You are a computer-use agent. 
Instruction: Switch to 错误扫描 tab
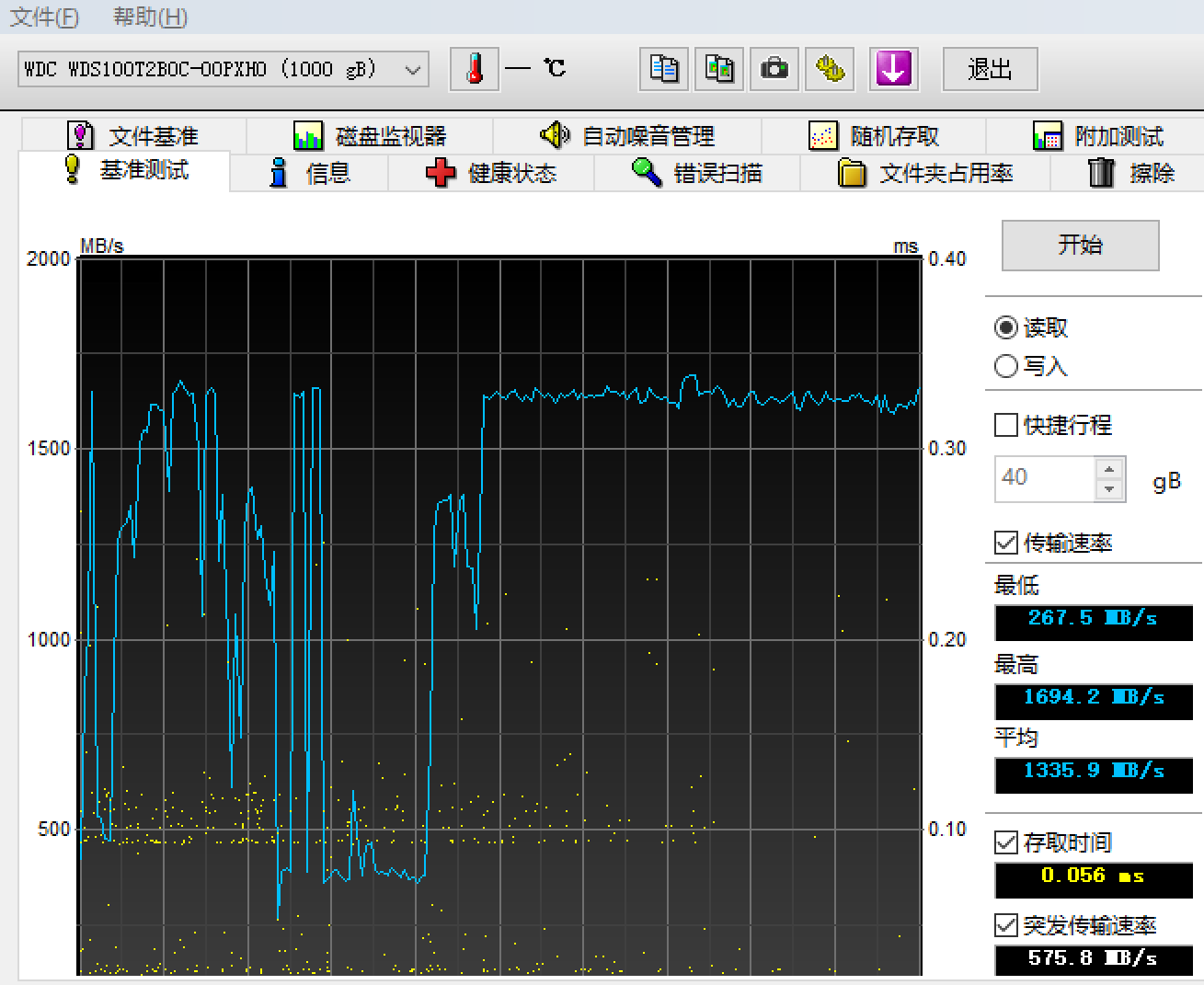click(697, 173)
